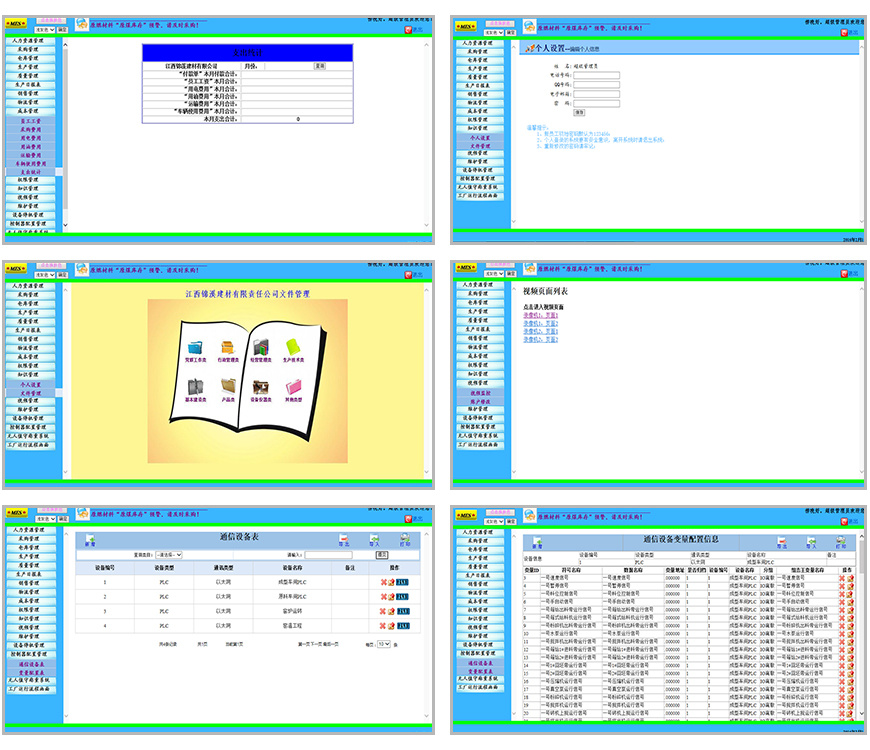Select 通信设备表 submenu in 通信设备表 window sidebar
Viewport: 870px width, 750px height.
[31, 665]
